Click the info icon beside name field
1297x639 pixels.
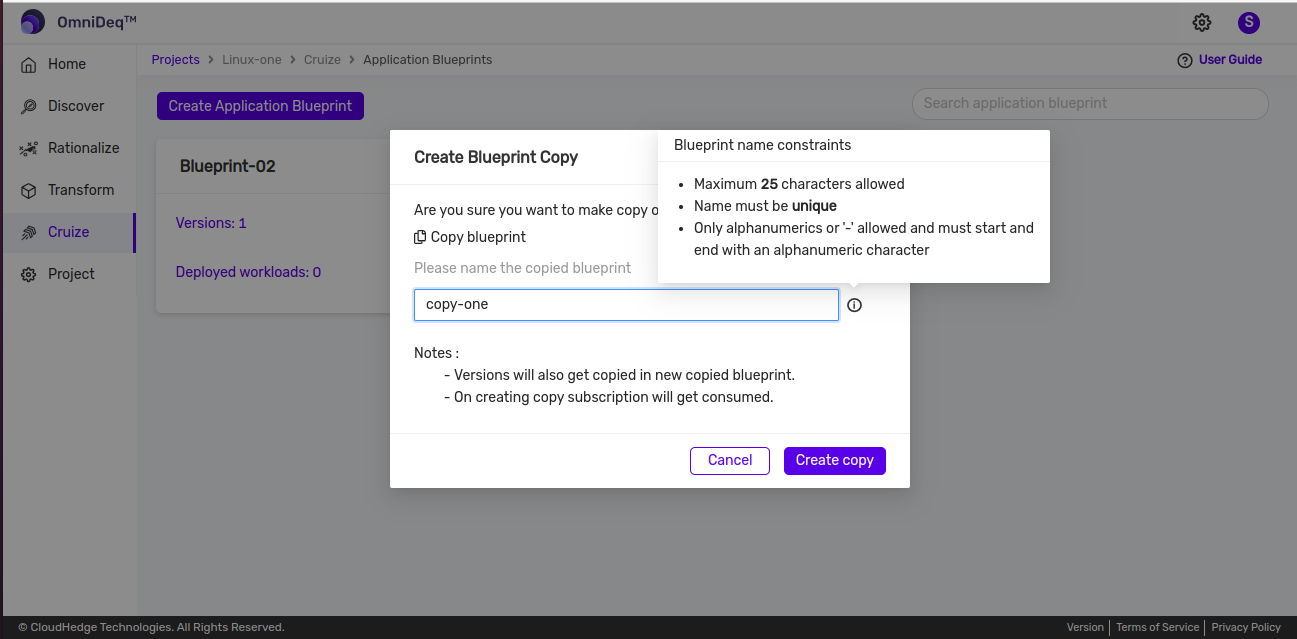(x=854, y=305)
